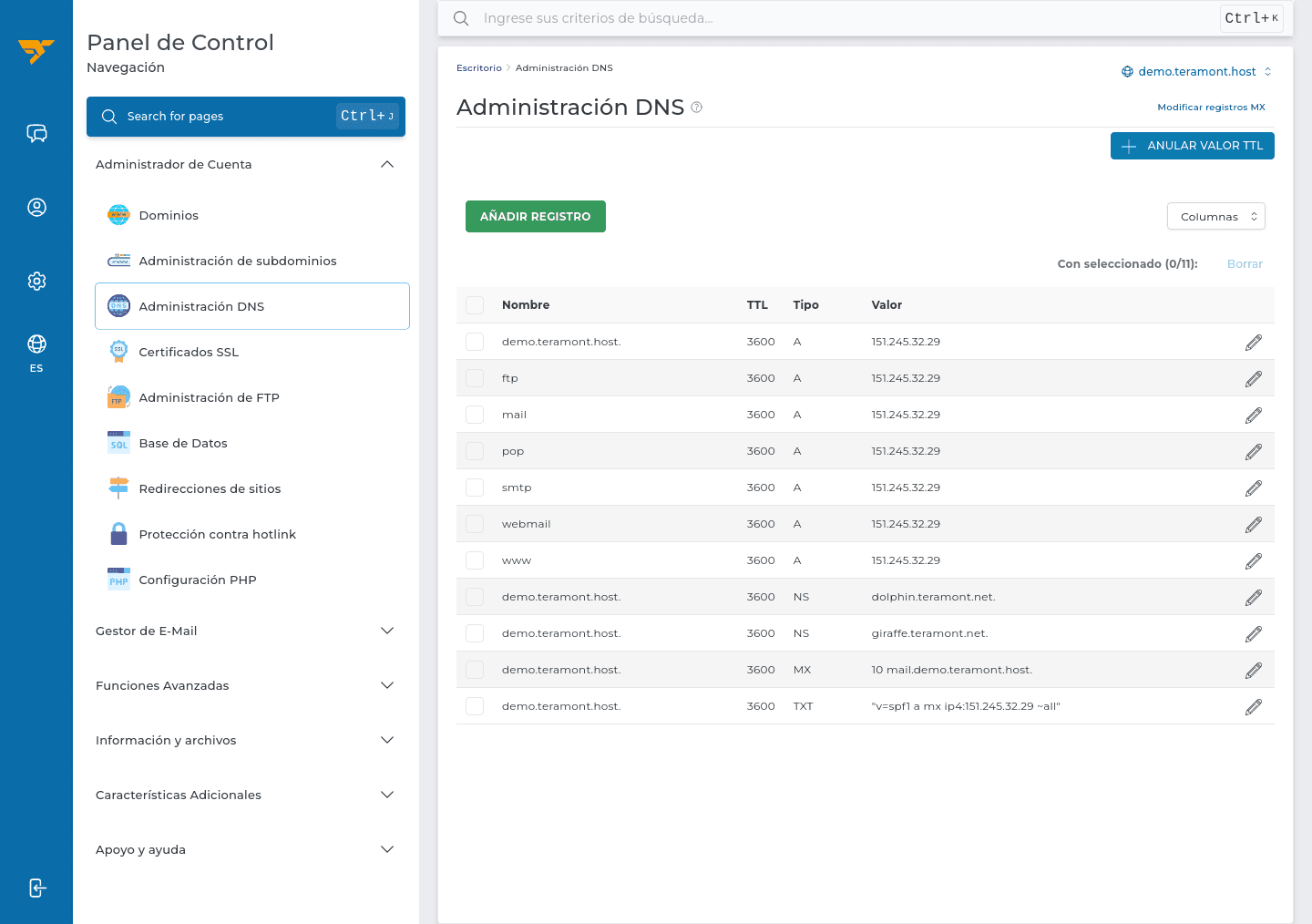The image size is (1312, 924).
Task: Click the logout icon at sidebar bottom
Action: [36, 888]
